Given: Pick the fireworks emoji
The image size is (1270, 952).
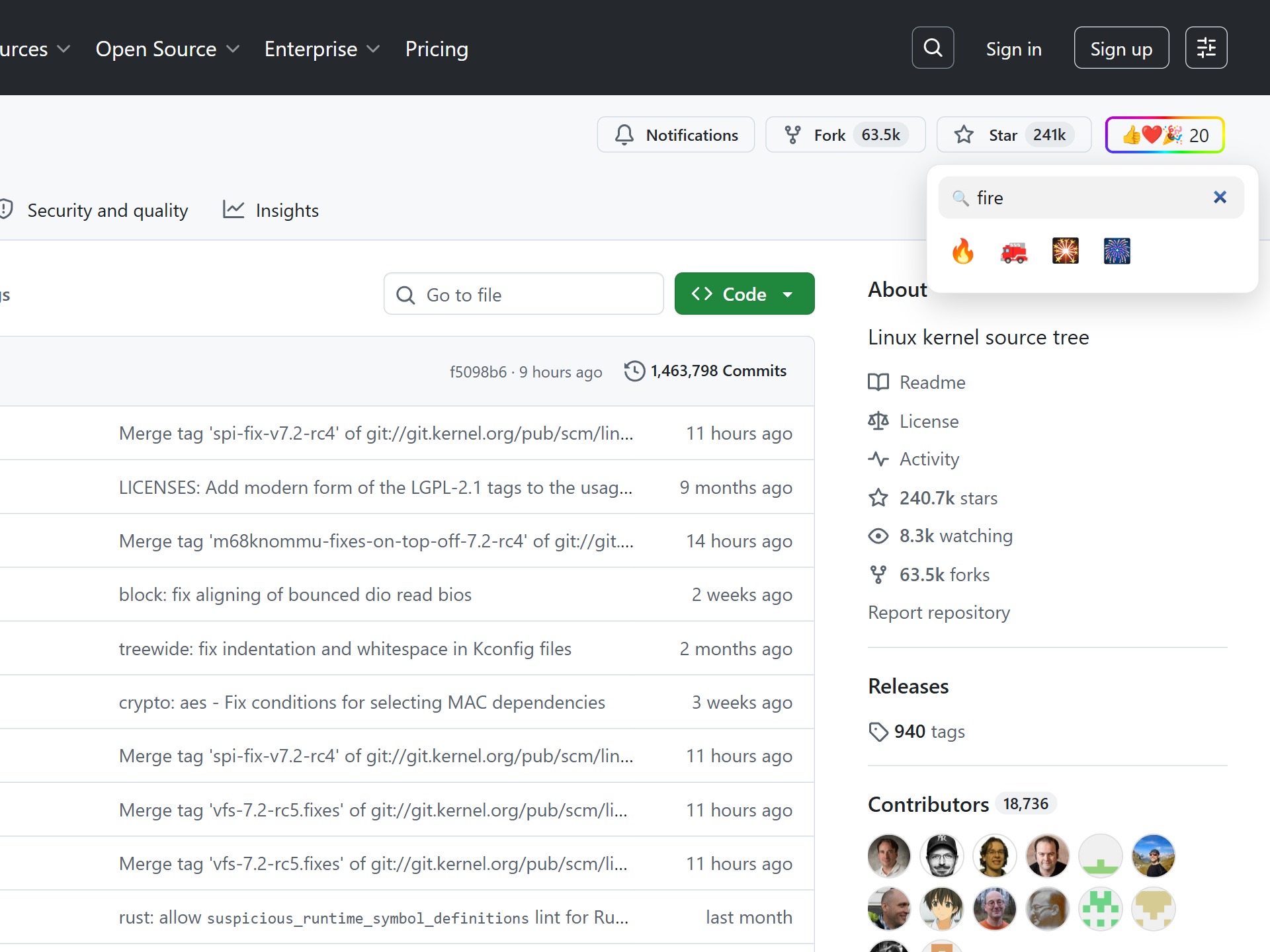Looking at the screenshot, I should (x=1117, y=251).
